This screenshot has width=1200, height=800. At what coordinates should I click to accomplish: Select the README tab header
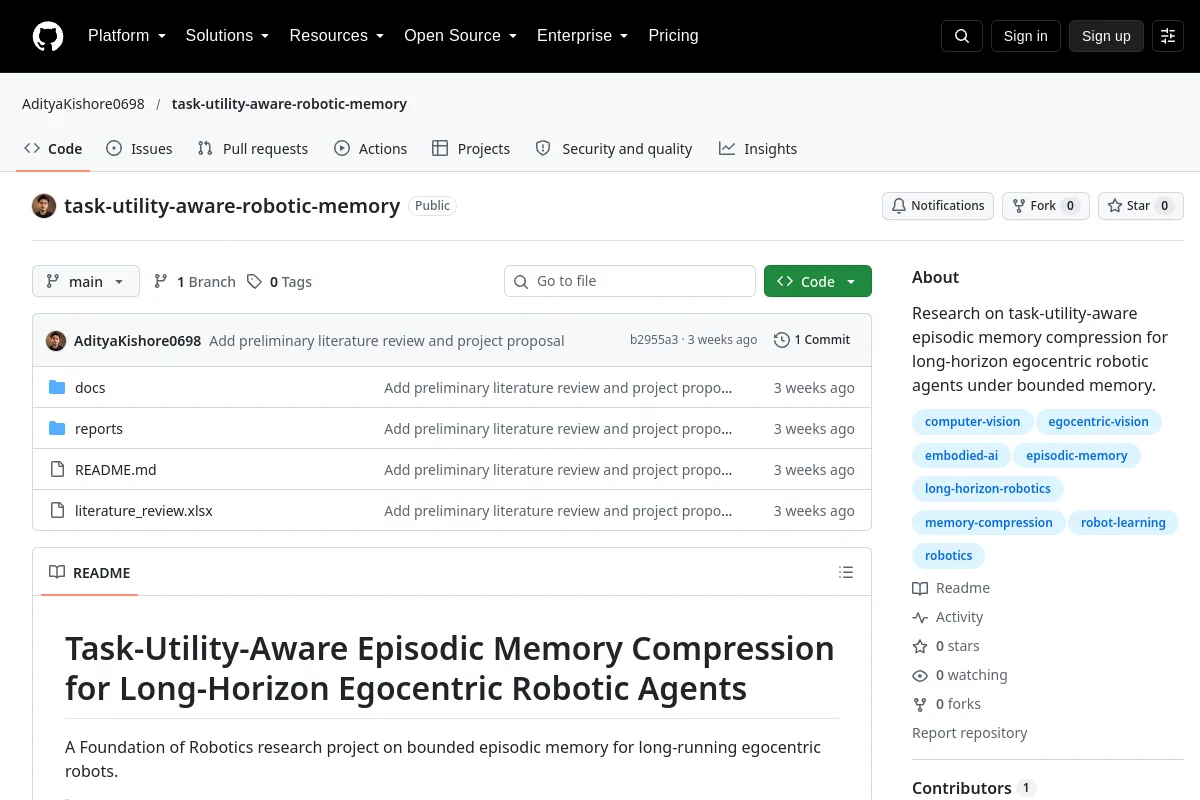pos(90,573)
